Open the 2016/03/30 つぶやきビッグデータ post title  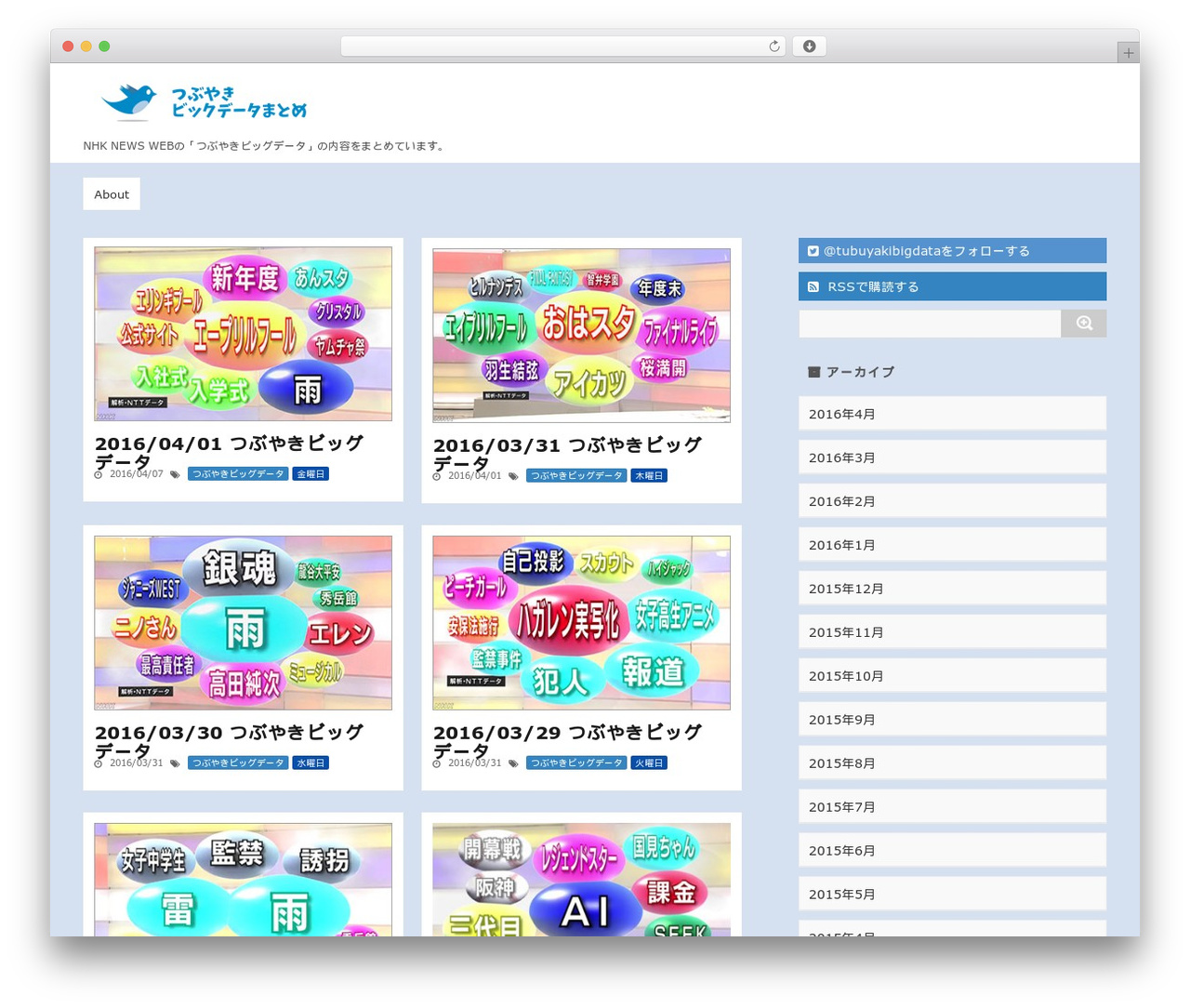tap(229, 741)
